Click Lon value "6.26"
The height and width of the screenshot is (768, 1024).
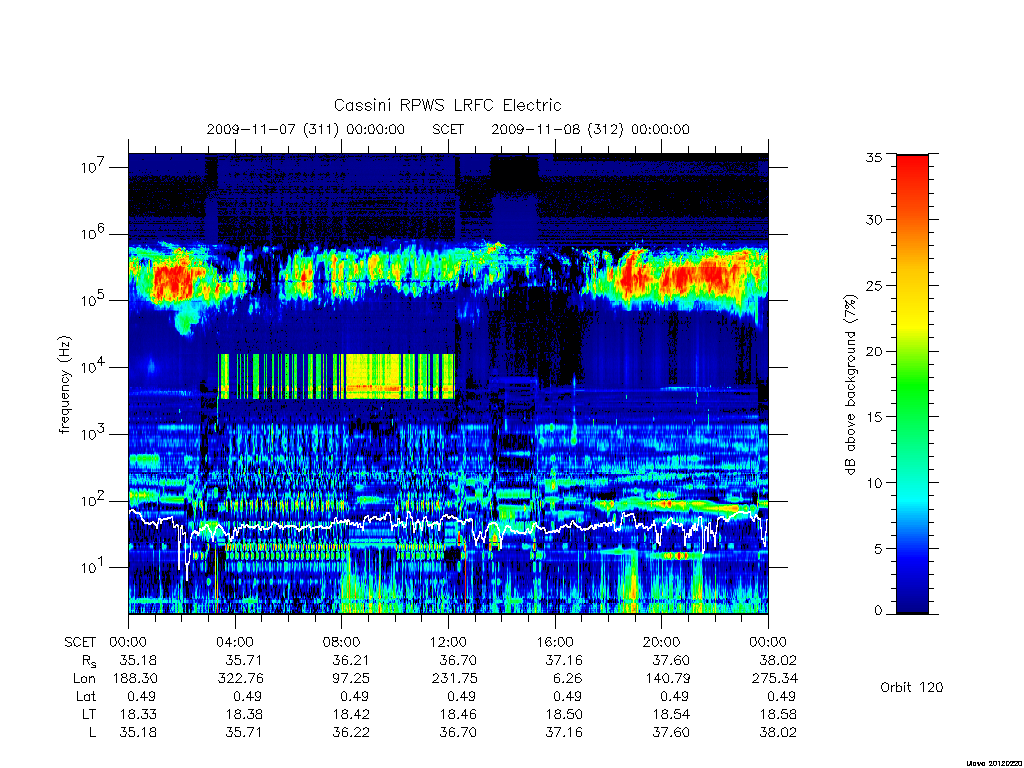[568, 679]
